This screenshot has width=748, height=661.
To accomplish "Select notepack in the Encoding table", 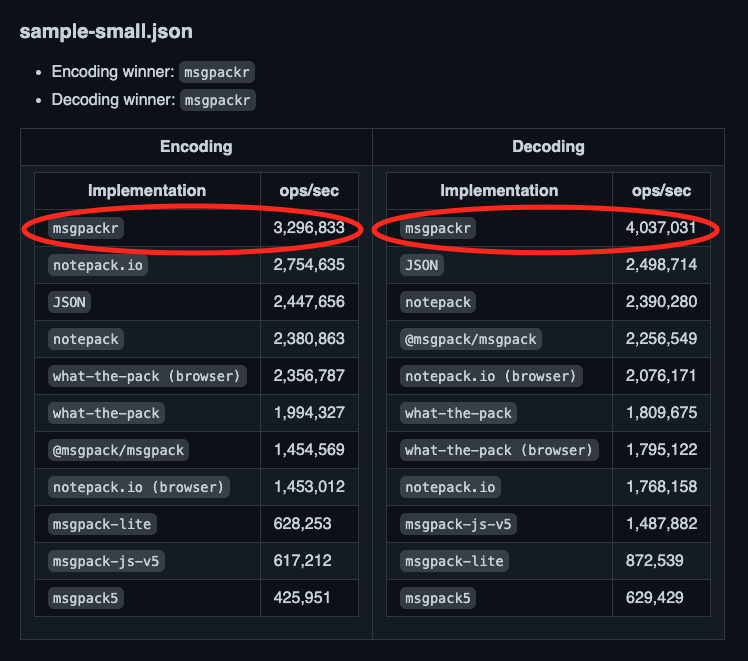I will tap(86, 339).
